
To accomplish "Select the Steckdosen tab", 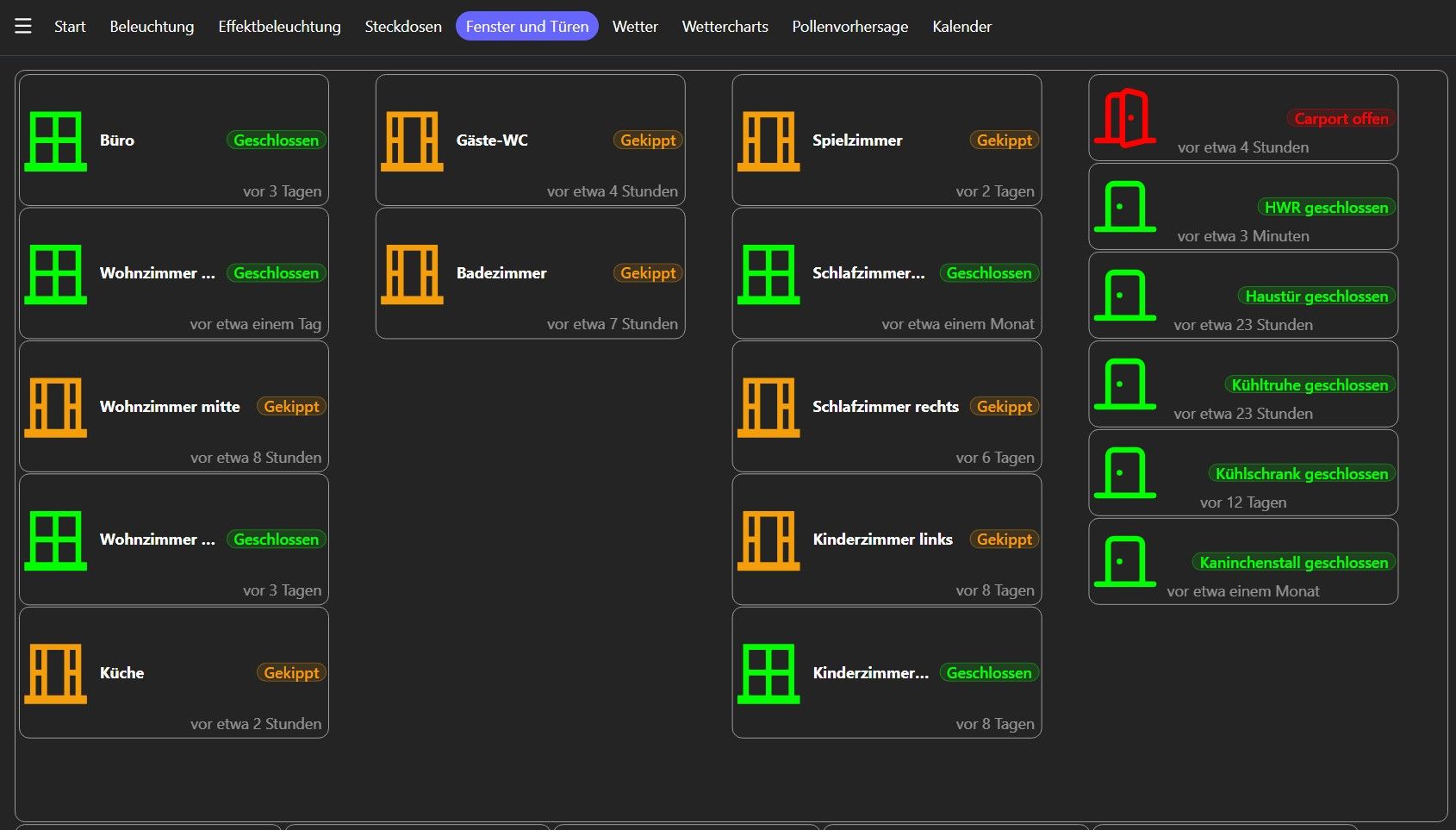I will click(x=403, y=27).
